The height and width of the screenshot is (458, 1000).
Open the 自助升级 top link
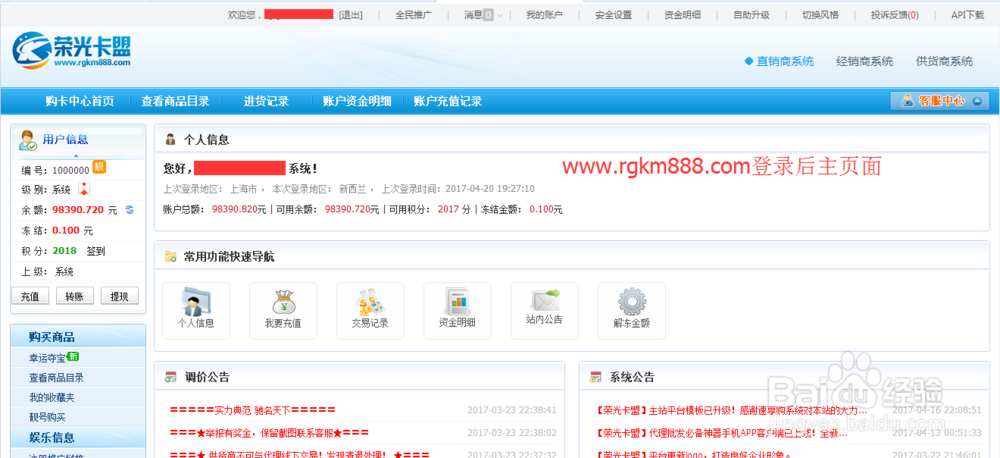pos(751,15)
